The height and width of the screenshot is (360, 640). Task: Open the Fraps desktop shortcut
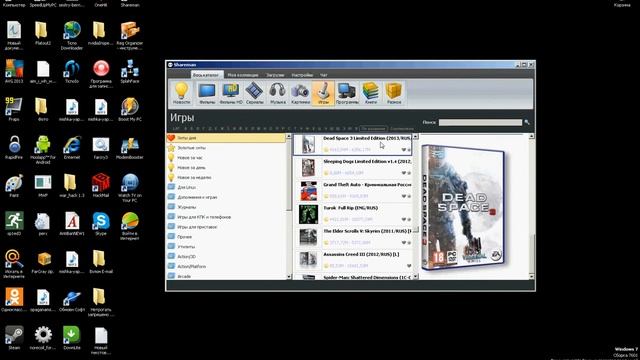point(14,109)
